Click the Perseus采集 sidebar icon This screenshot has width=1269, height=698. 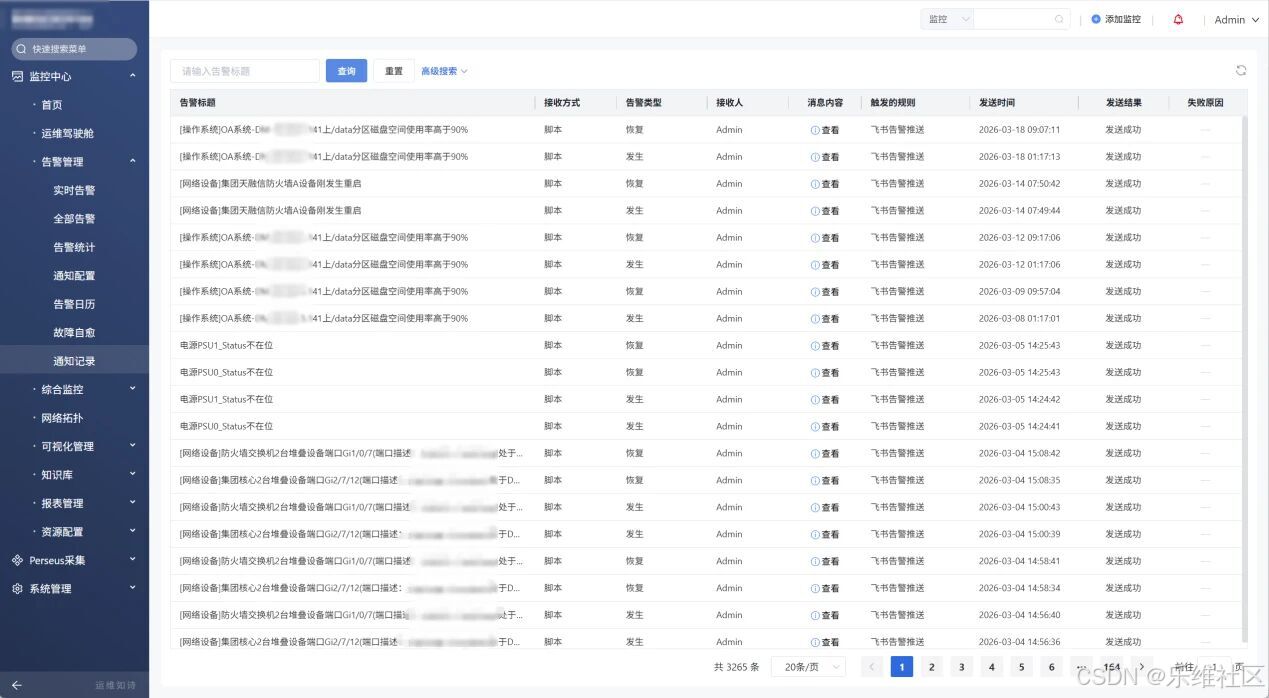click(17, 560)
